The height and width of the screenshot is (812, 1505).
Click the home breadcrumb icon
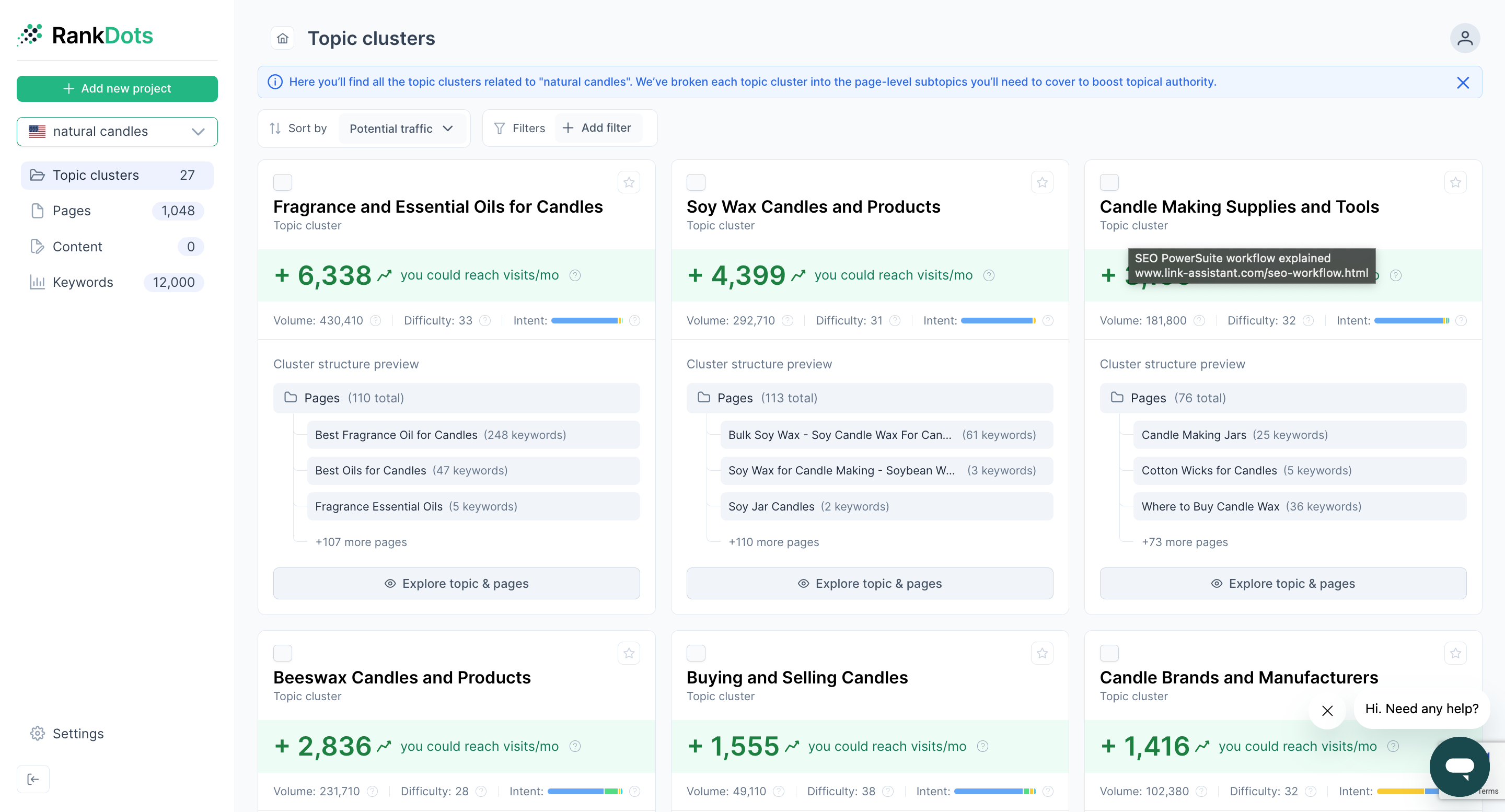282,39
